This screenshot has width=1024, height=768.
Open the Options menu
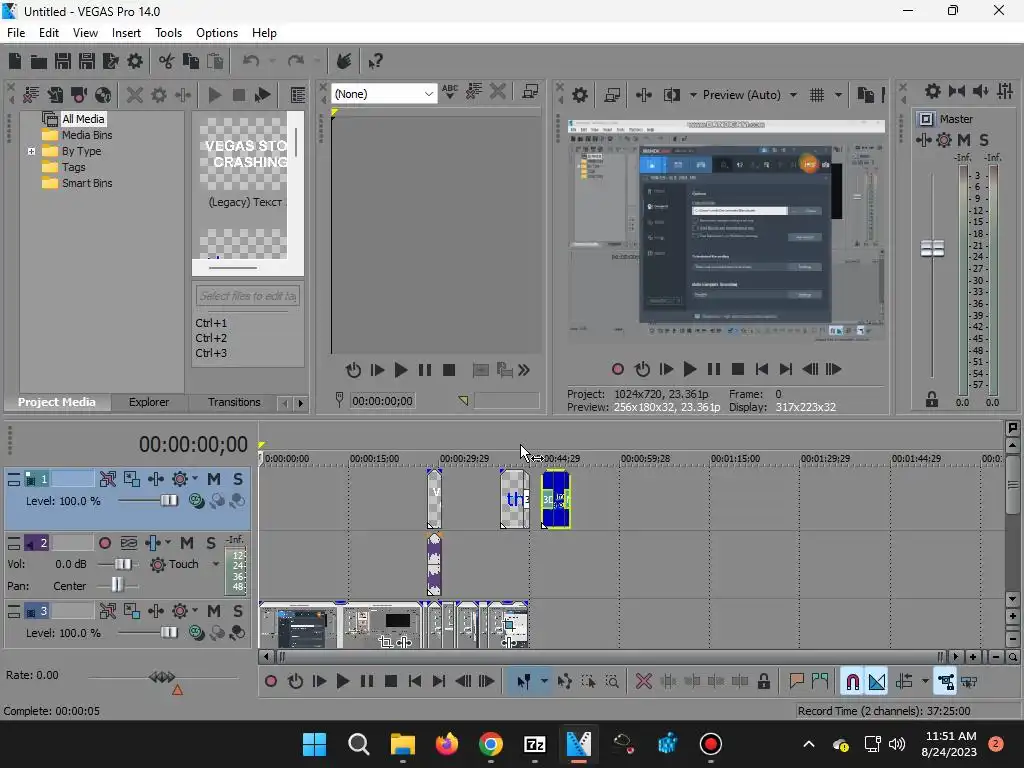[x=217, y=33]
